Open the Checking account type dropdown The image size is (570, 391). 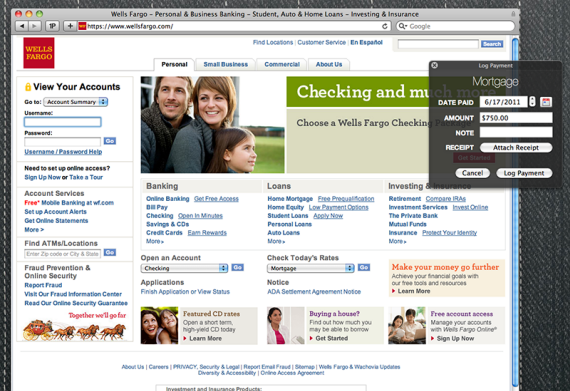[184, 268]
